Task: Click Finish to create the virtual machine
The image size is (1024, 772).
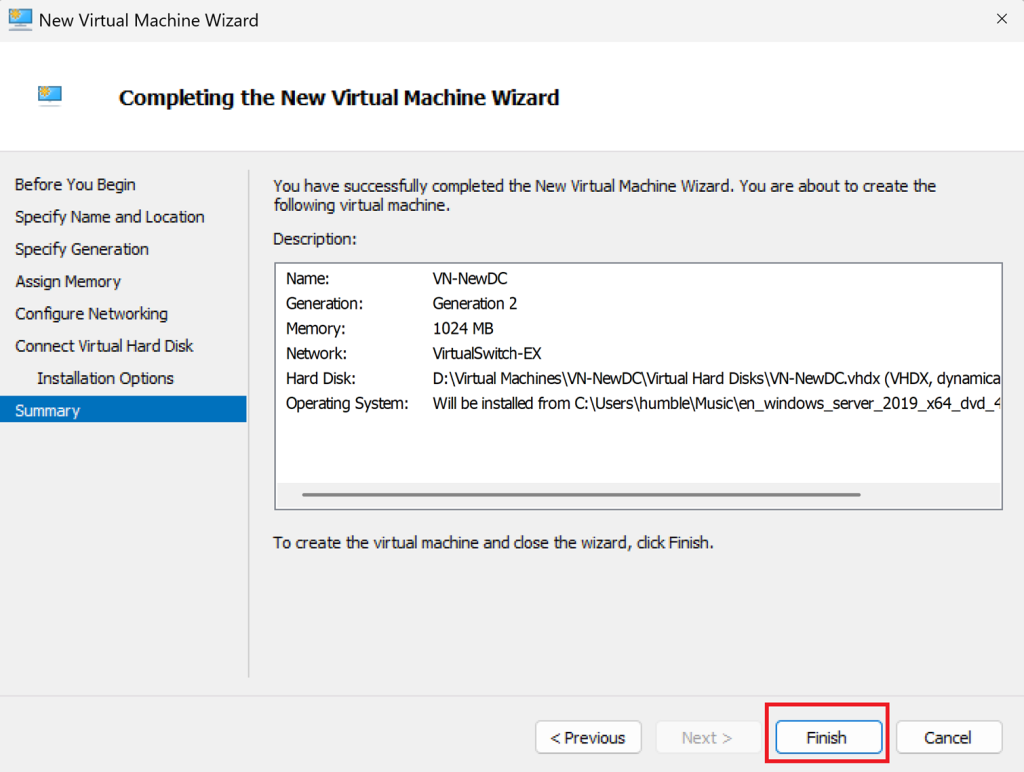Action: tap(826, 738)
